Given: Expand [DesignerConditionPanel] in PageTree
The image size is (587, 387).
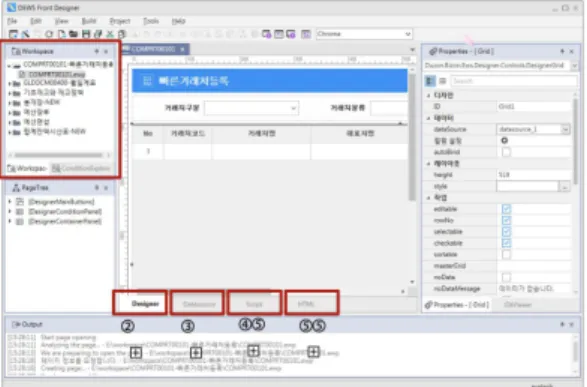Looking at the screenshot, I should [10, 211].
